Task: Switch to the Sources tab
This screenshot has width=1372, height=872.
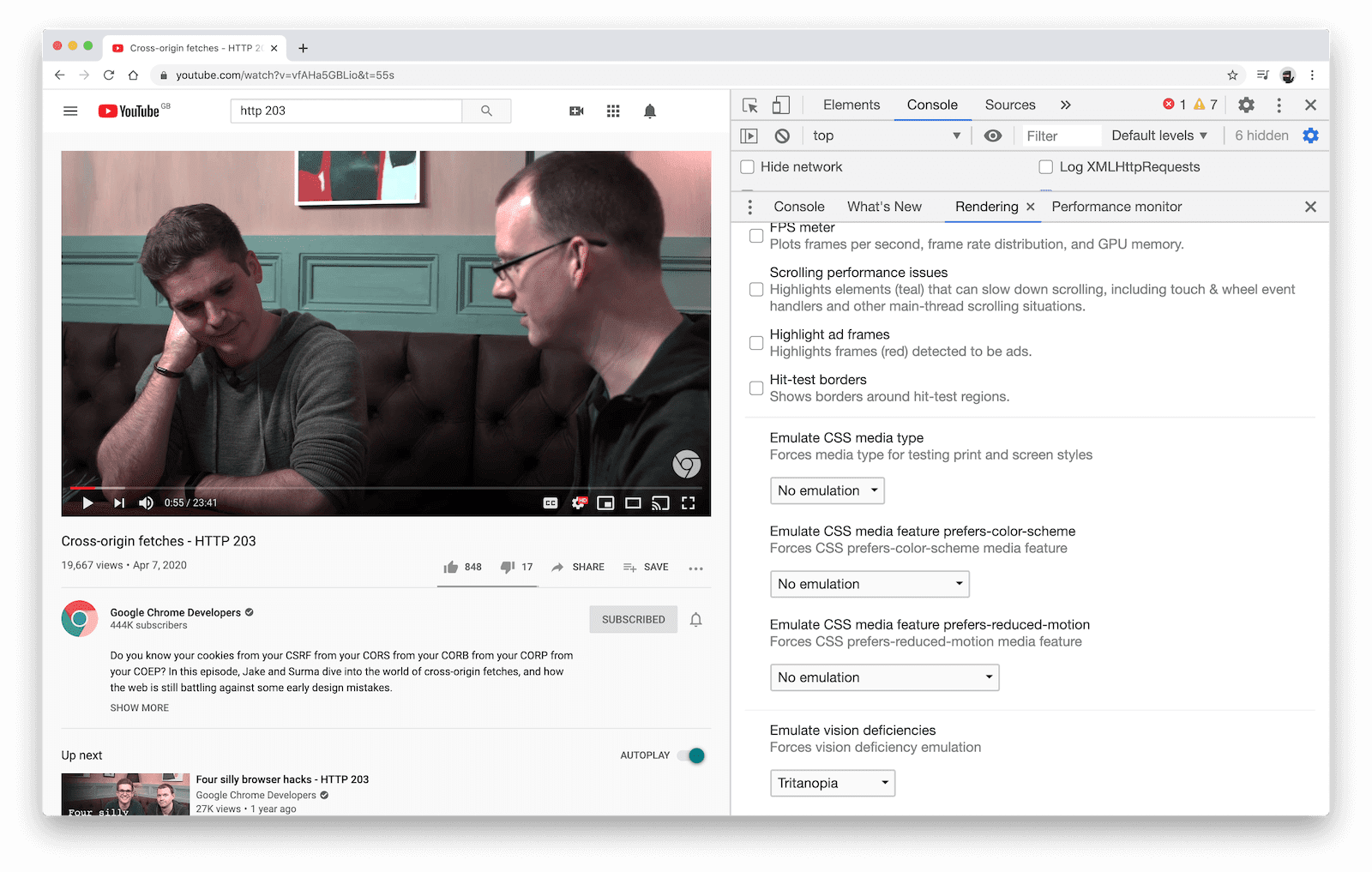Action: (1009, 105)
